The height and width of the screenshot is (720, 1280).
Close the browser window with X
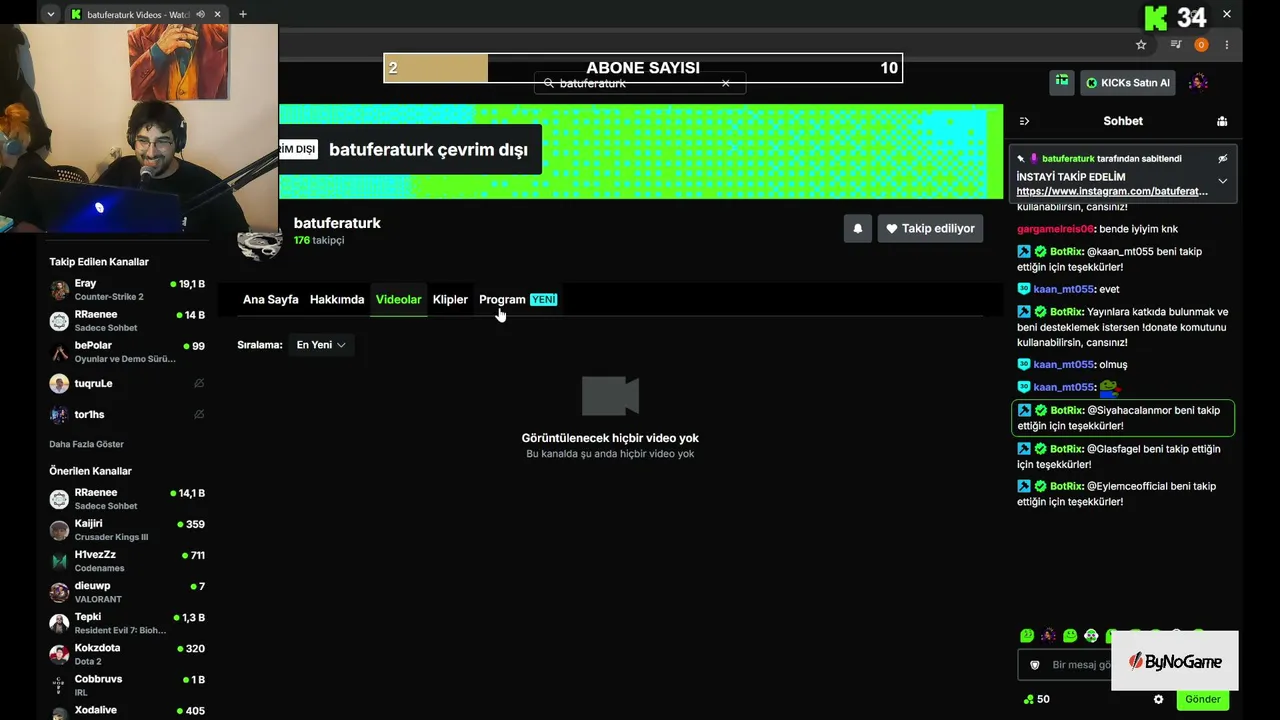pyautogui.click(x=1227, y=14)
